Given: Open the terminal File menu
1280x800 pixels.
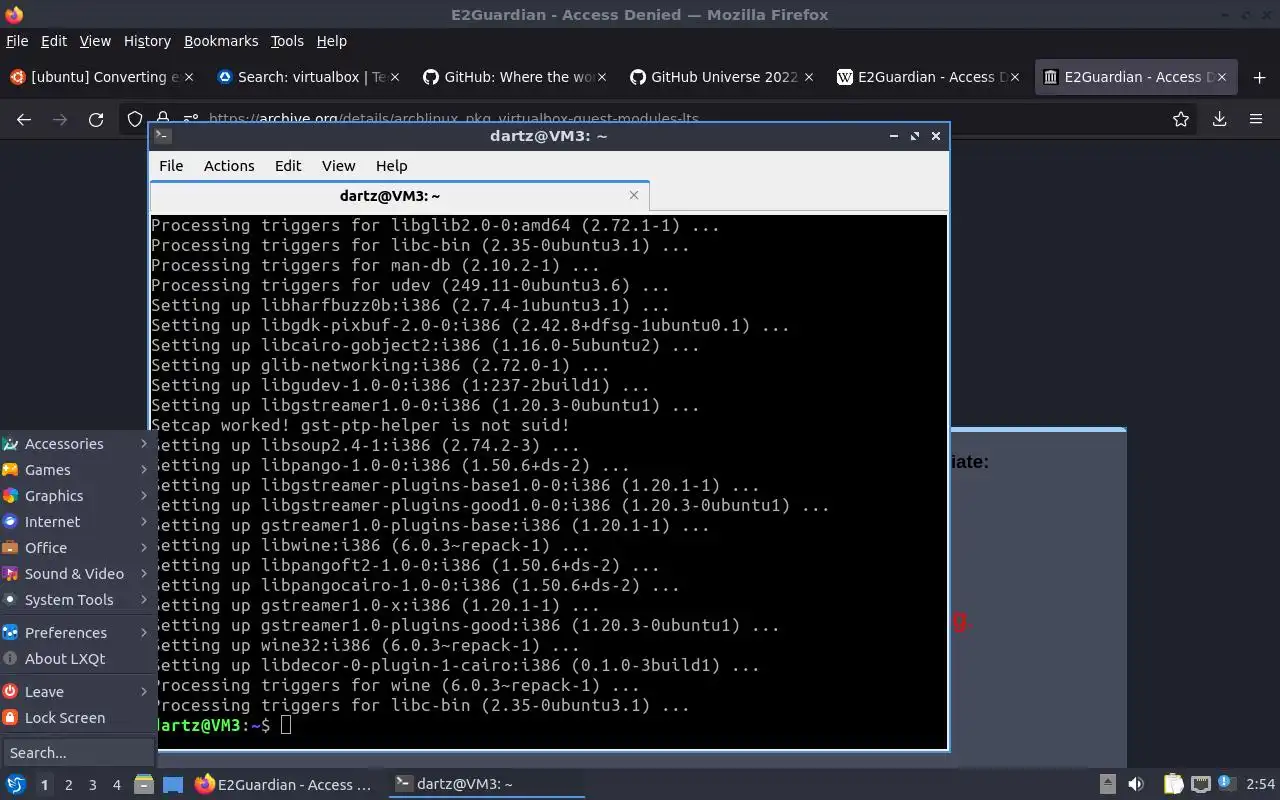Looking at the screenshot, I should coord(171,166).
